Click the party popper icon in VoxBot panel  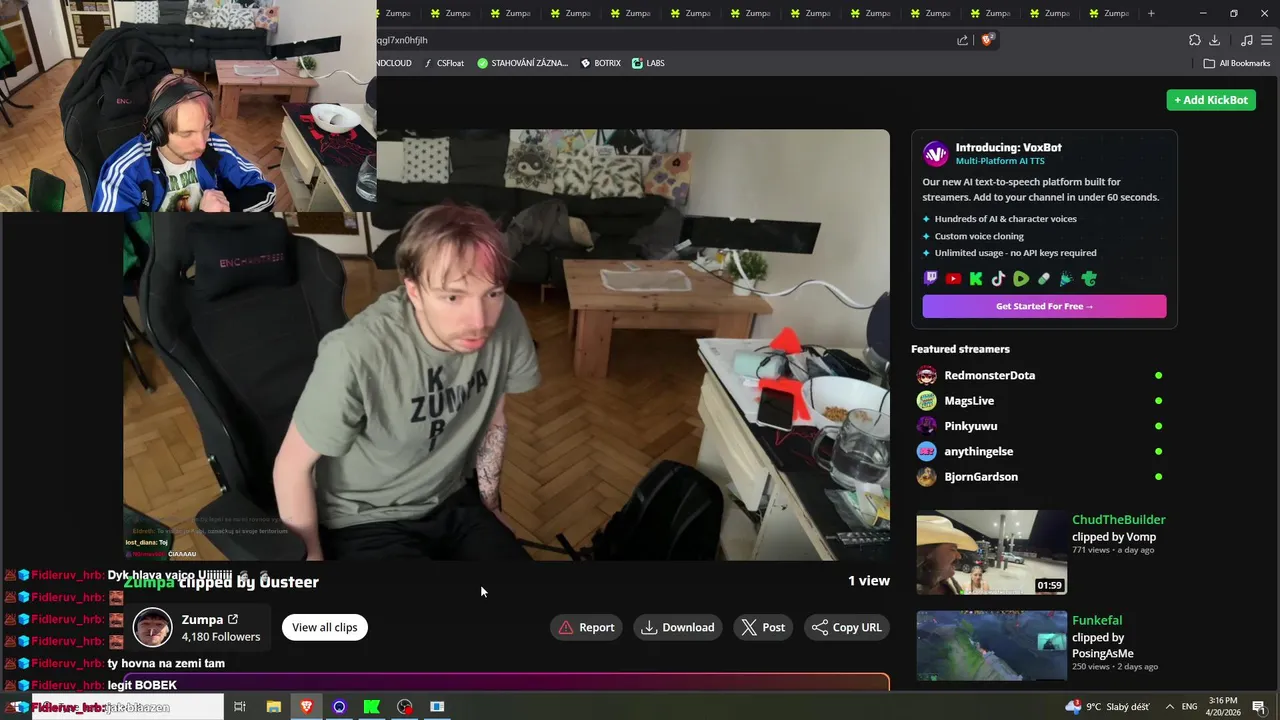point(1066,279)
